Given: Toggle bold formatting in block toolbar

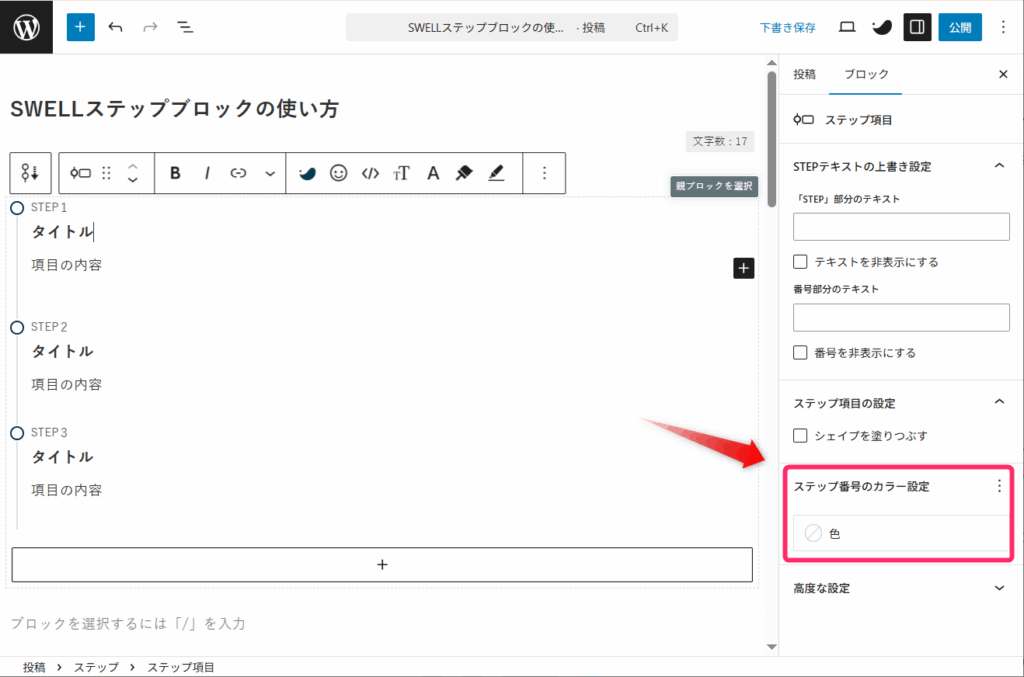Looking at the screenshot, I should (x=175, y=173).
